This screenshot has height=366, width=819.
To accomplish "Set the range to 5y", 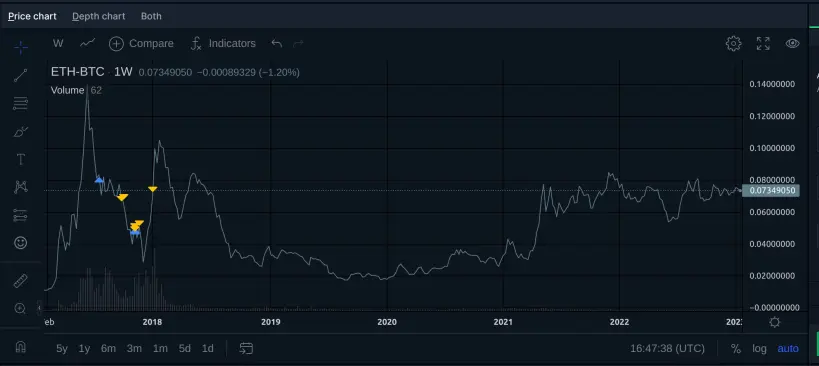I will pyautogui.click(x=62, y=349).
